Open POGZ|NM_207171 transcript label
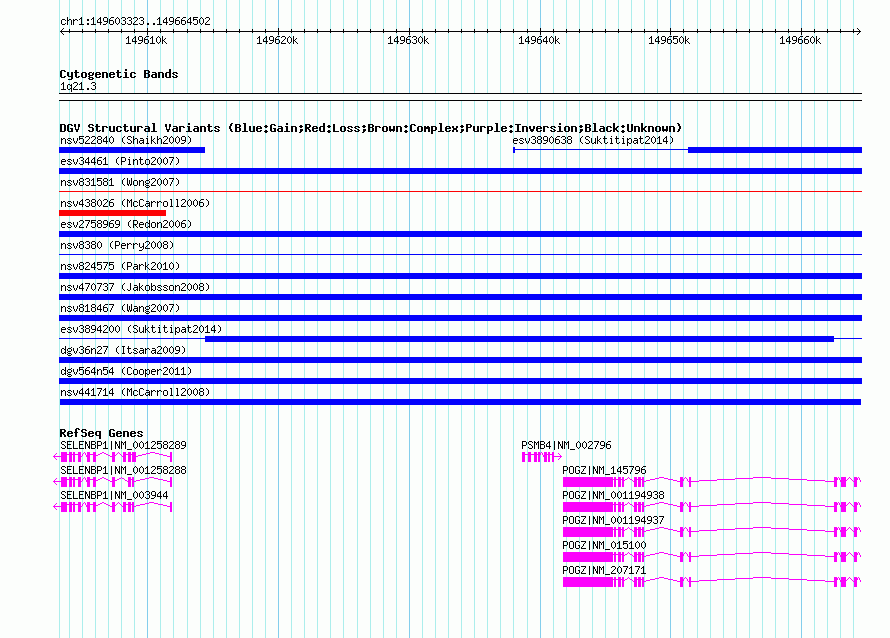This screenshot has height=638, width=890. (604, 570)
